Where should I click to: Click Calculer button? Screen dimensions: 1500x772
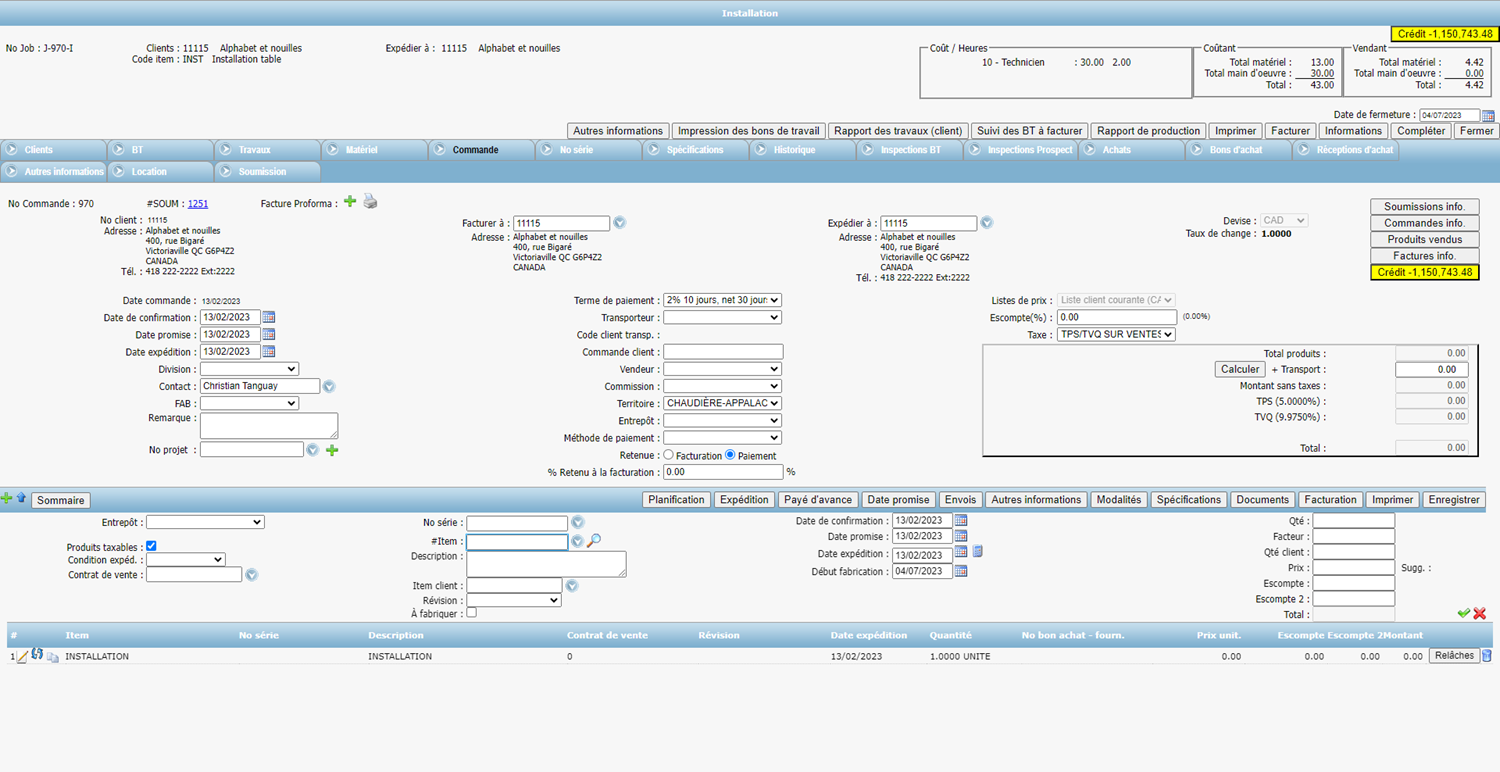[1240, 369]
